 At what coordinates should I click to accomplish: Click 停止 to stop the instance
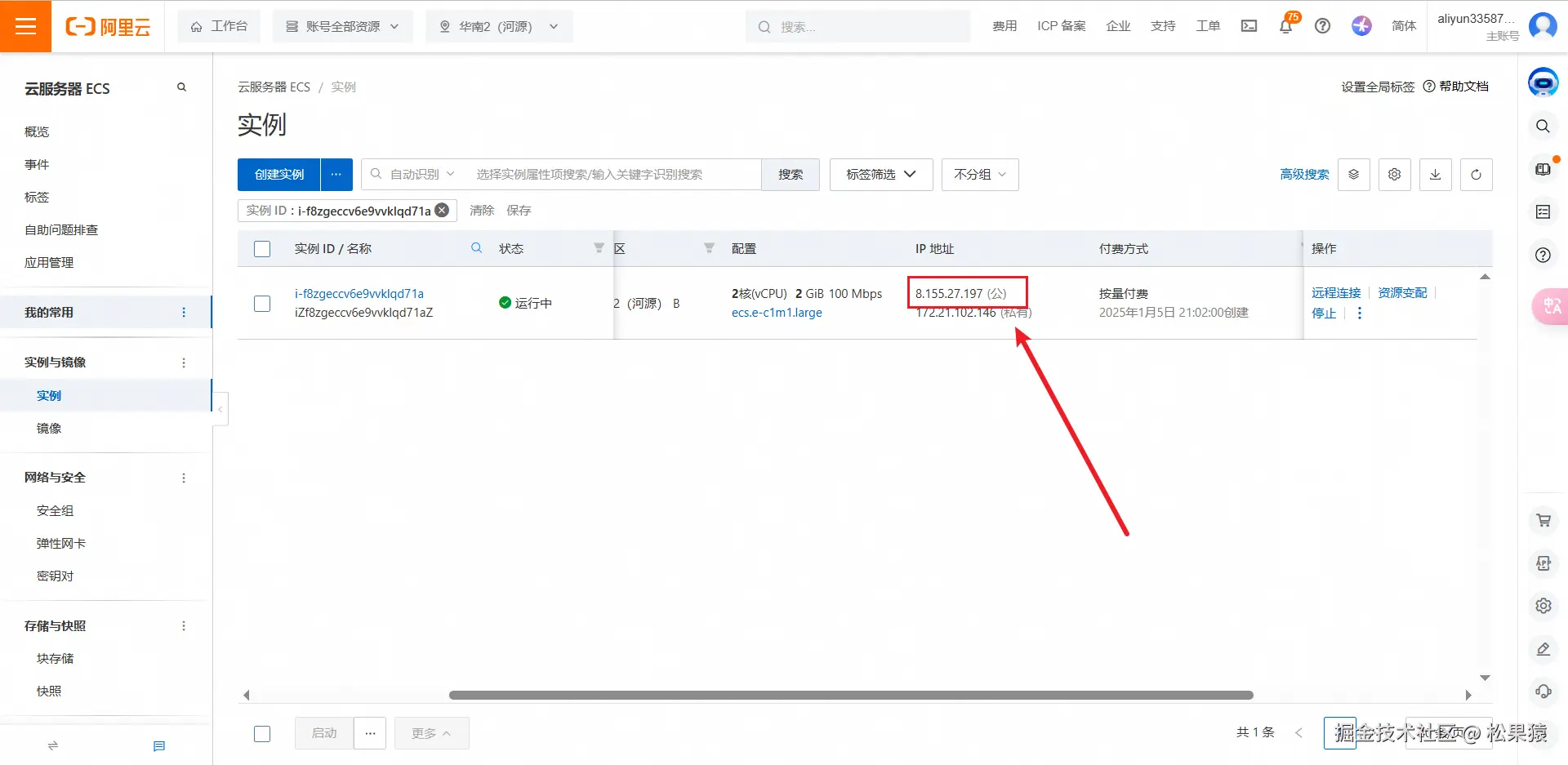[1324, 314]
